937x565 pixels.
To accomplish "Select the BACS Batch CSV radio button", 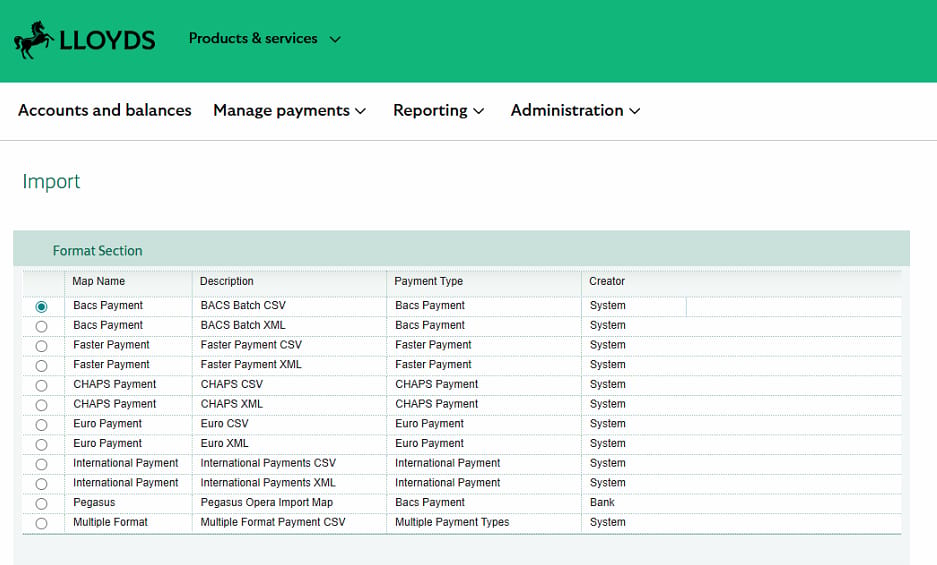I will pyautogui.click(x=41, y=307).
